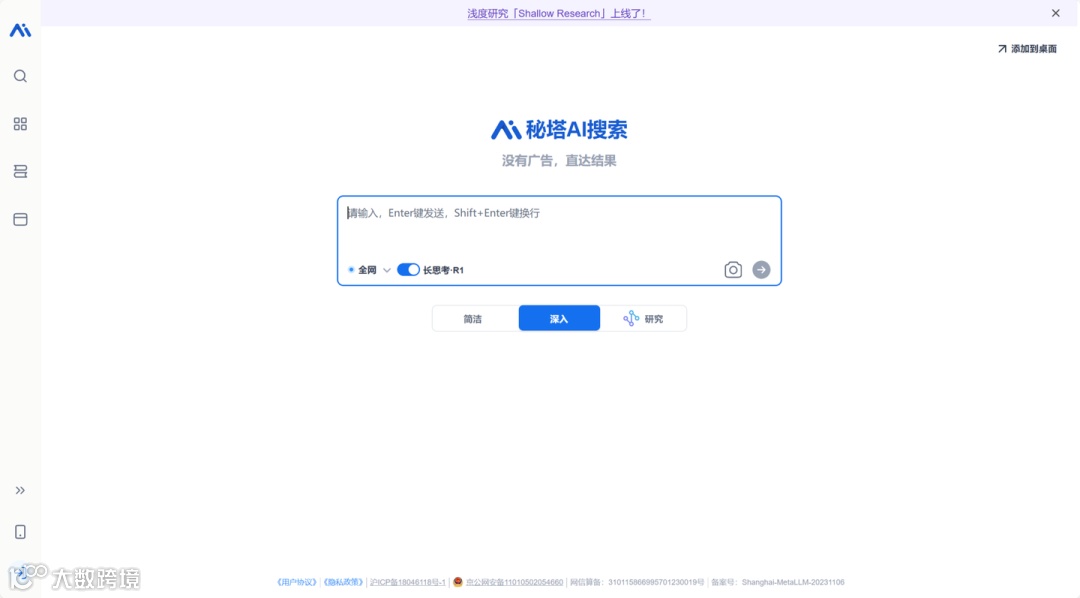Screen dimensions: 1080x598
Task: Open the window panel icon in sidebar
Action: point(20,220)
